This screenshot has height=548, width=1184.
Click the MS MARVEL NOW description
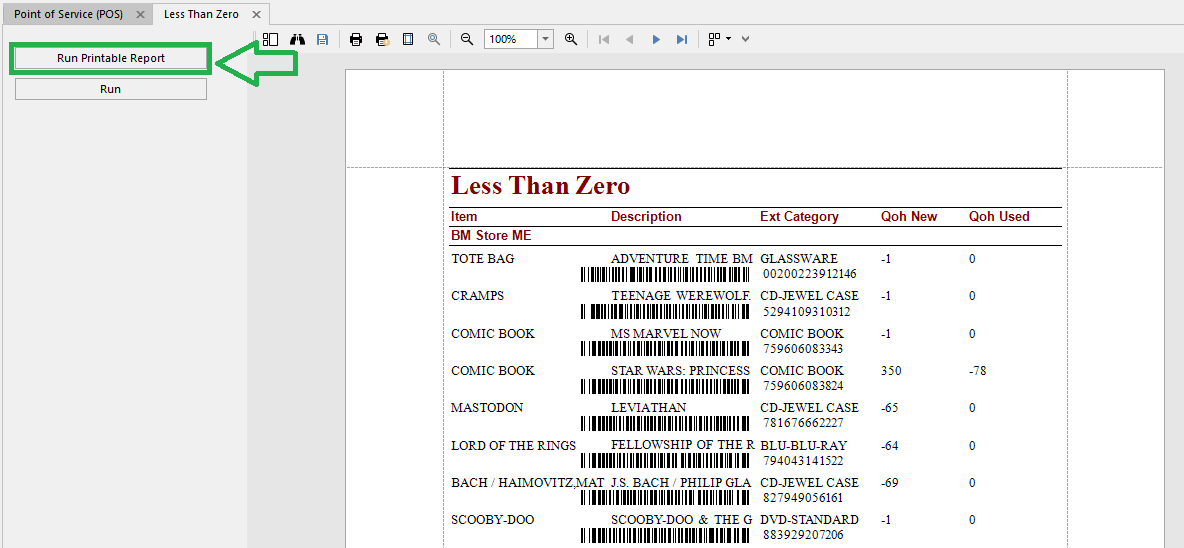666,334
